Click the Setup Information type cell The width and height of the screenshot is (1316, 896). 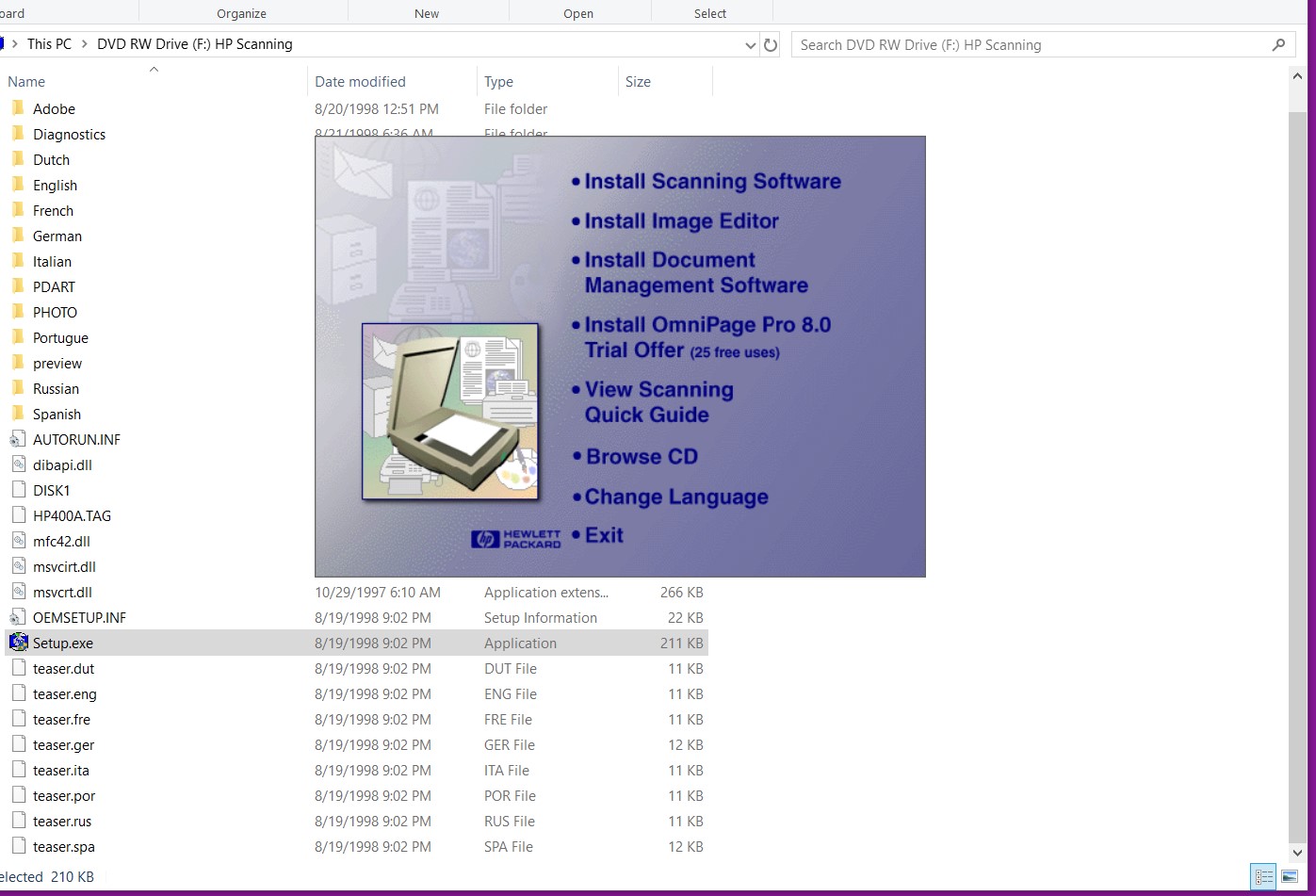(x=541, y=617)
